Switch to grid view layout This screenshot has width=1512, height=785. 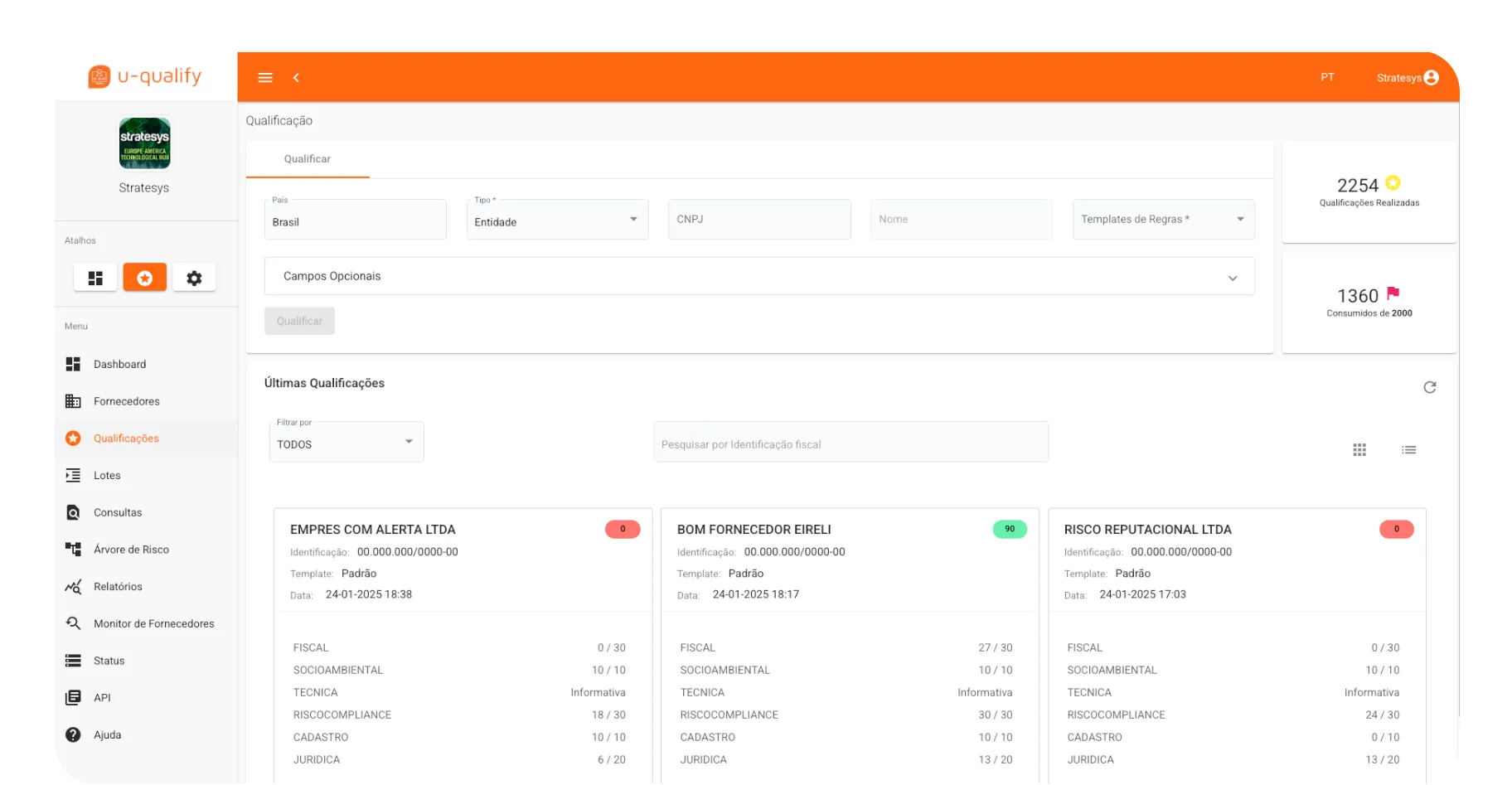tap(1359, 450)
